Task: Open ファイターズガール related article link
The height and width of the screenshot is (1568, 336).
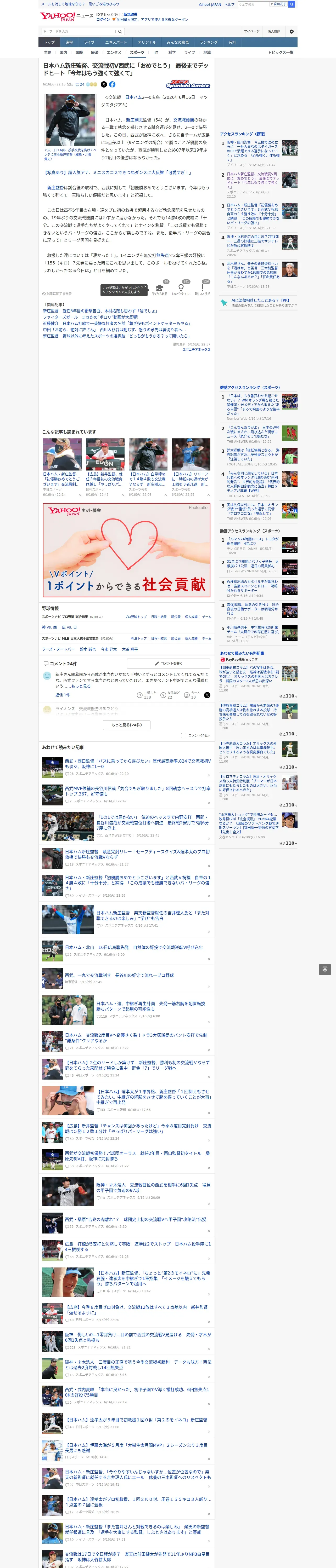Action: pyautogui.click(x=90, y=317)
